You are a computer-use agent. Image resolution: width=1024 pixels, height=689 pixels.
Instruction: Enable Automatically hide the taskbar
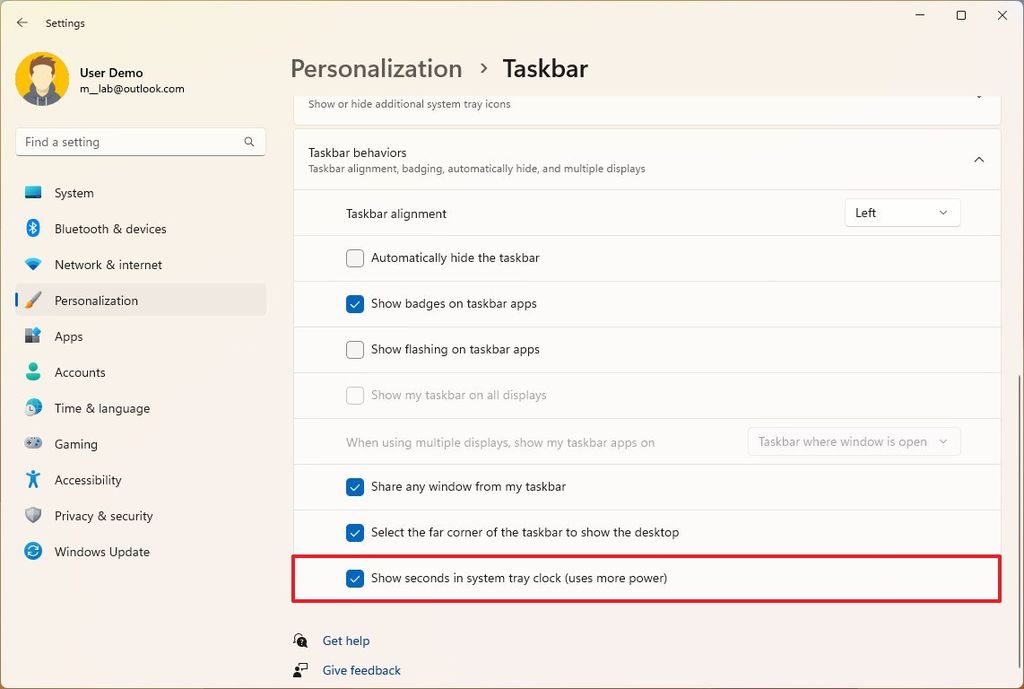(x=355, y=258)
